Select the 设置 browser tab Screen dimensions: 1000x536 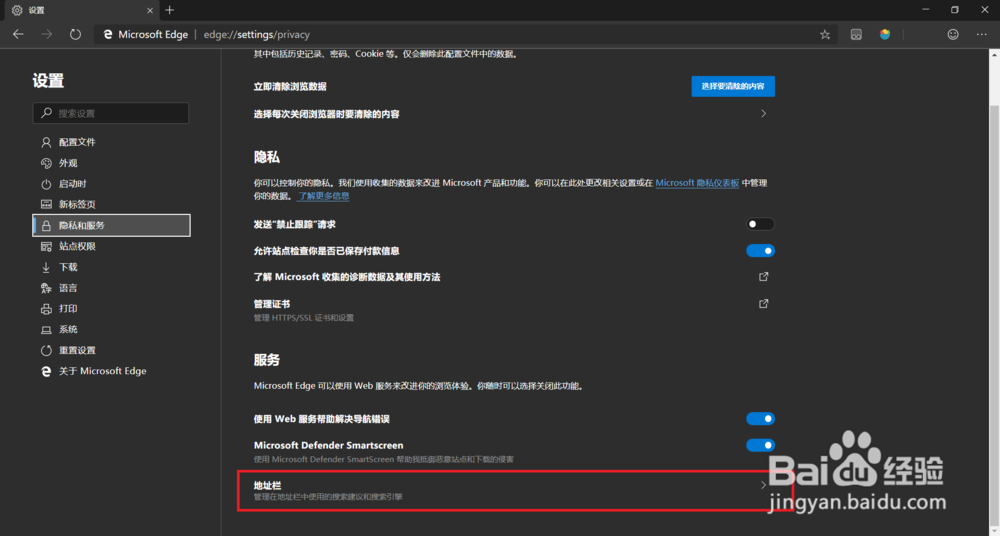pos(82,10)
